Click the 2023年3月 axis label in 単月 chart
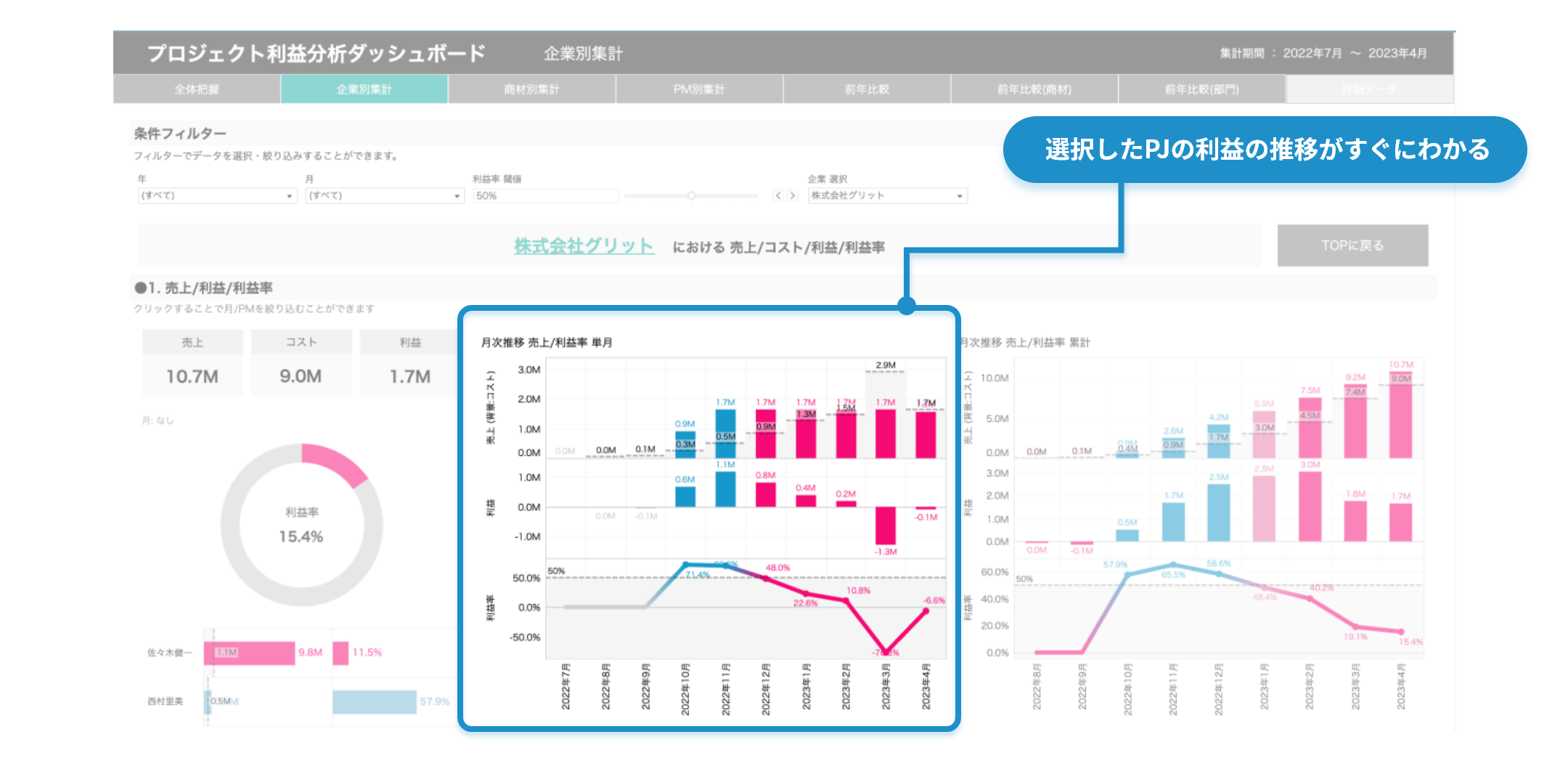This screenshot has height=761, width=1568. tap(886, 687)
